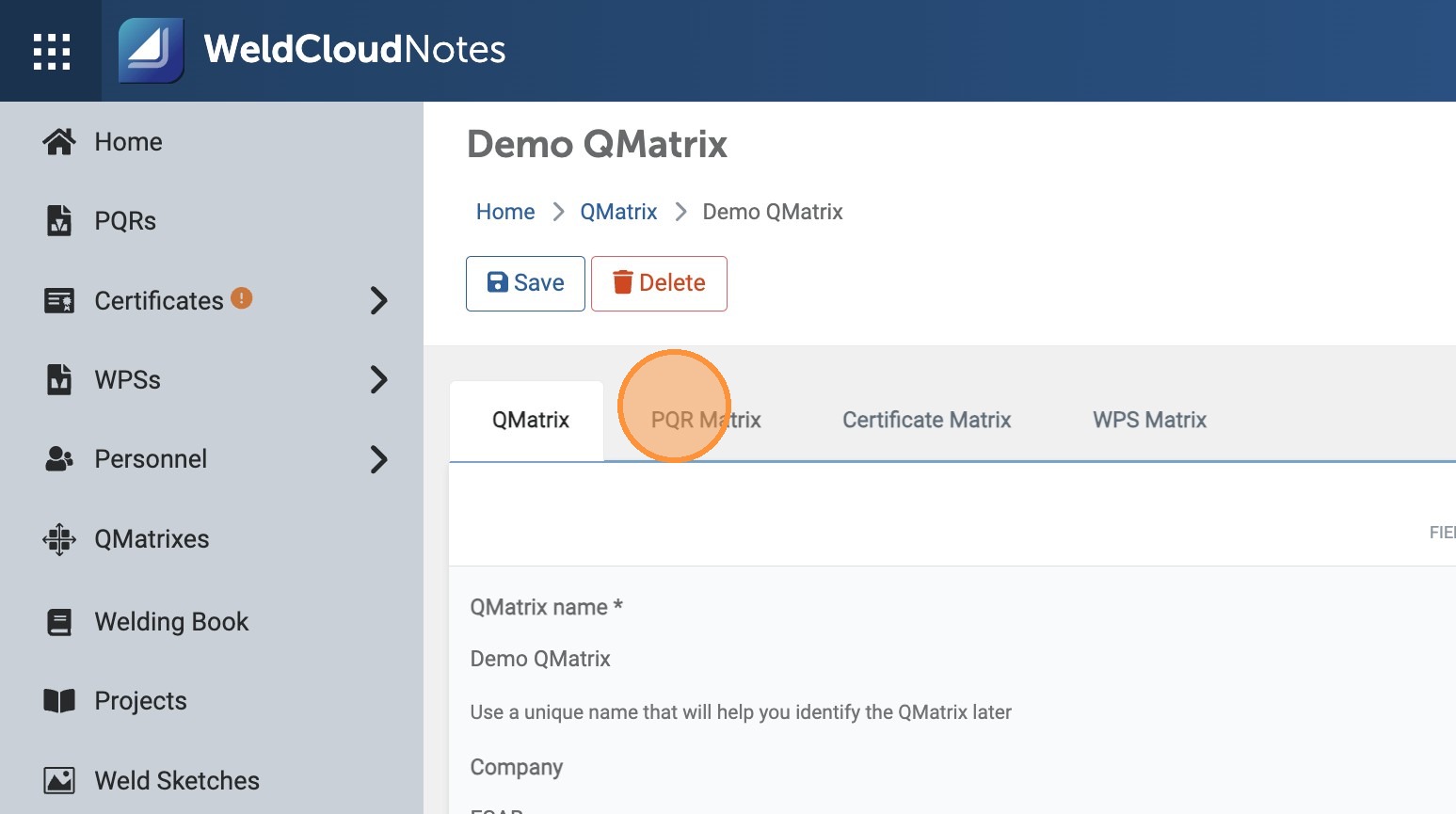The image size is (1456, 814).
Task: Click the QMatrix name input field
Action: pyautogui.click(x=753, y=659)
